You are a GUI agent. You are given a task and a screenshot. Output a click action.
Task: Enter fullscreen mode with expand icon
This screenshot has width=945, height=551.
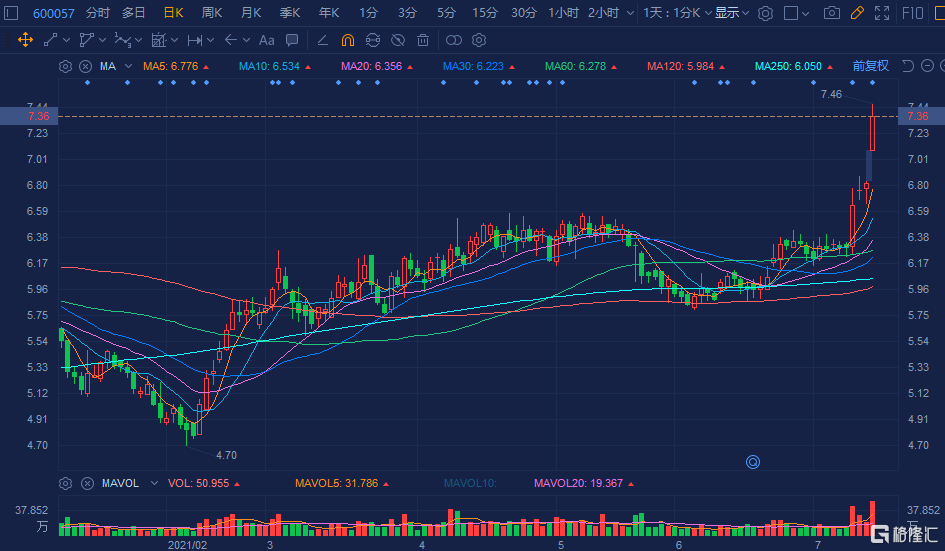click(881, 13)
